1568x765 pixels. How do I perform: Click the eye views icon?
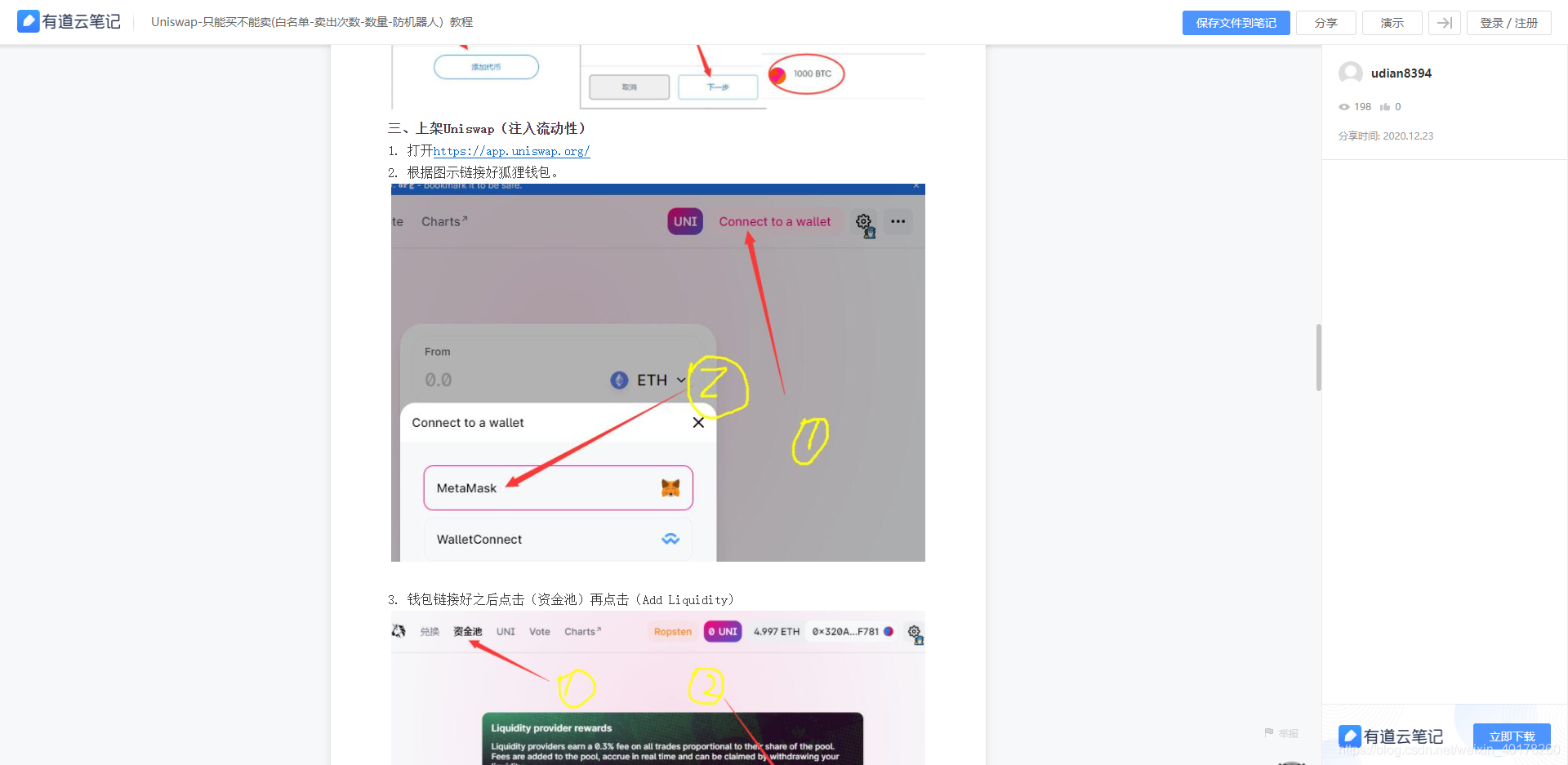tap(1344, 107)
